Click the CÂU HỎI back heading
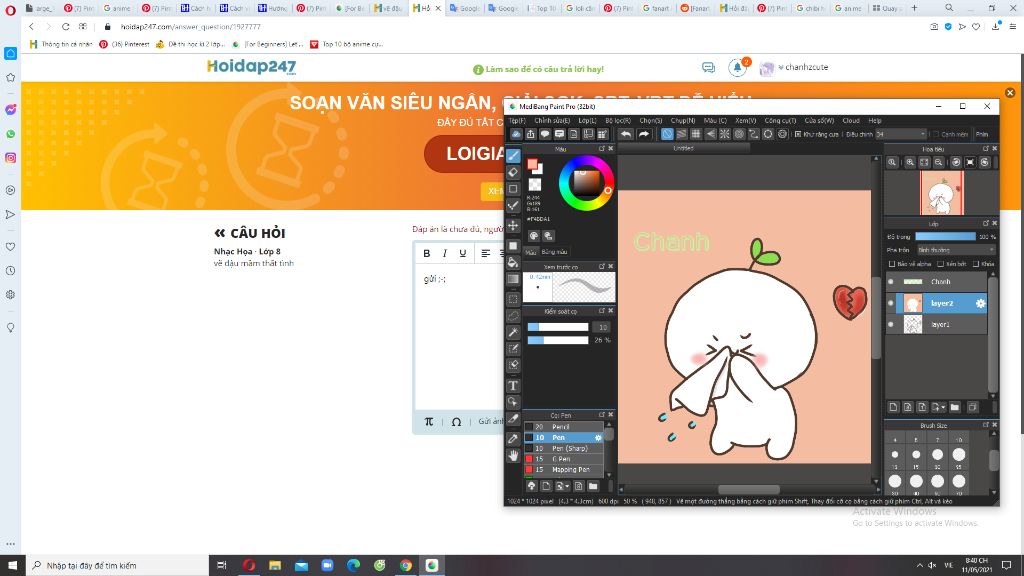 [x=250, y=233]
